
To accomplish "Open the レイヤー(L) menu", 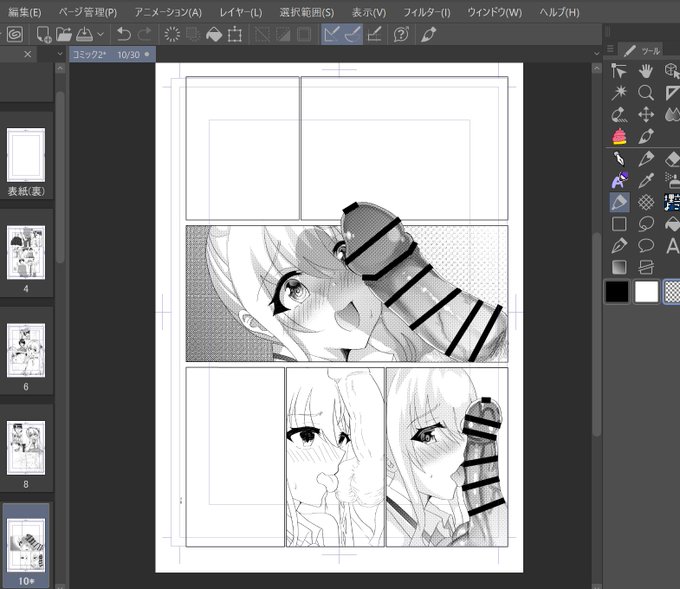I will click(241, 13).
